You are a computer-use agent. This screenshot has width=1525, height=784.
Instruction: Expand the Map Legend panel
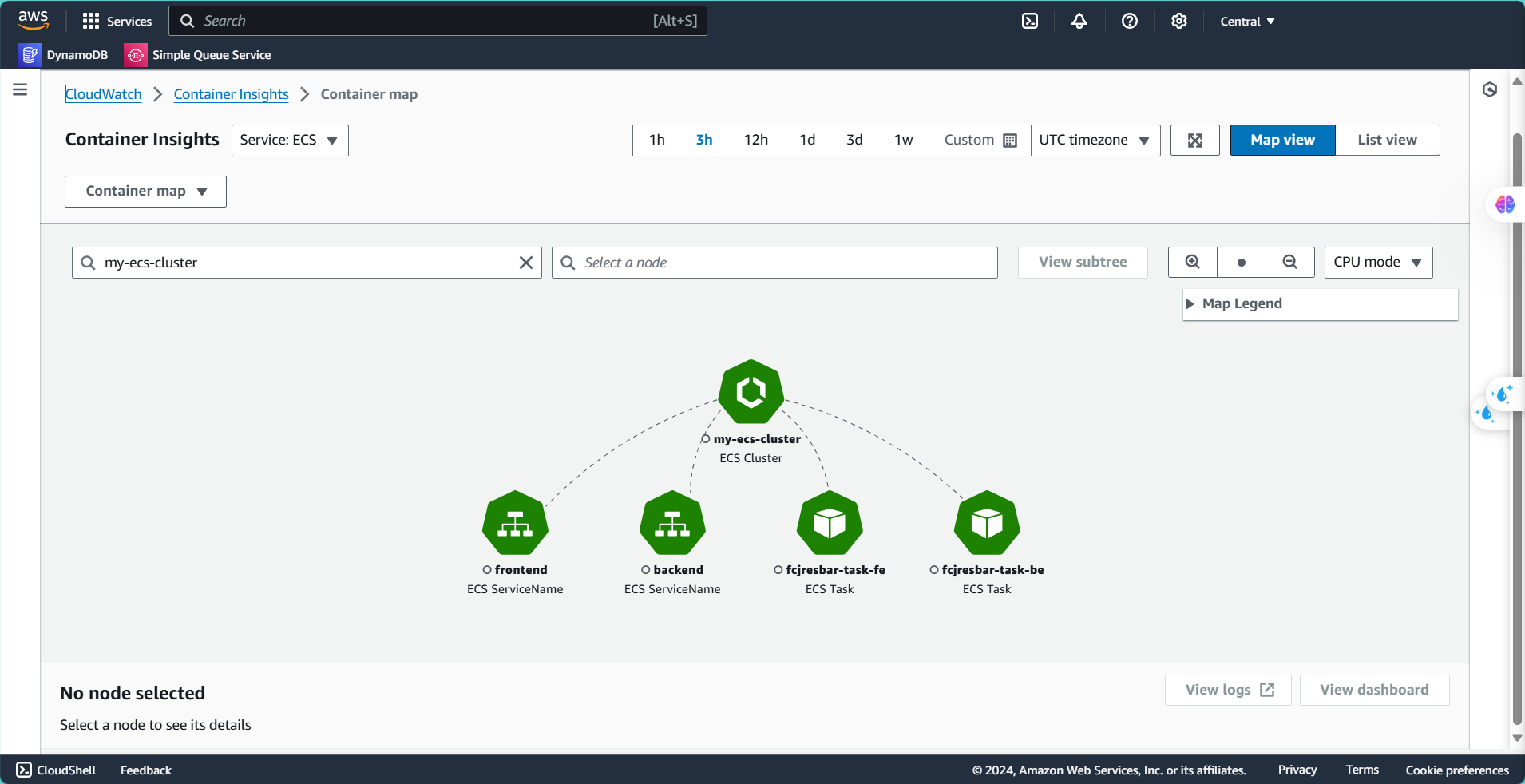[1320, 303]
